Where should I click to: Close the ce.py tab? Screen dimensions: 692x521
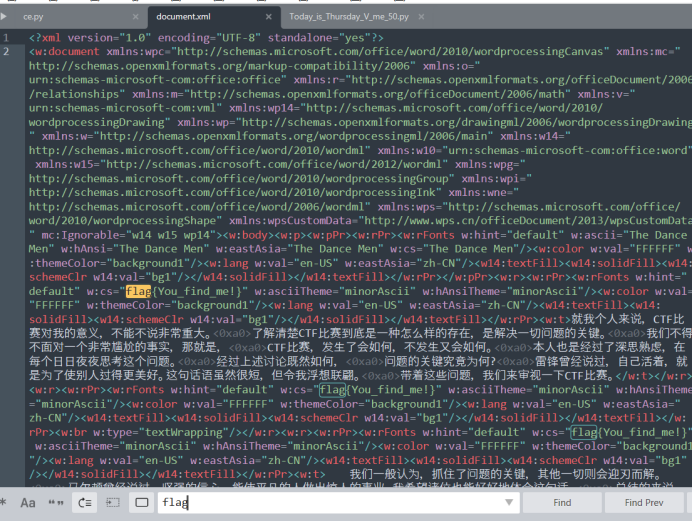click(135, 17)
